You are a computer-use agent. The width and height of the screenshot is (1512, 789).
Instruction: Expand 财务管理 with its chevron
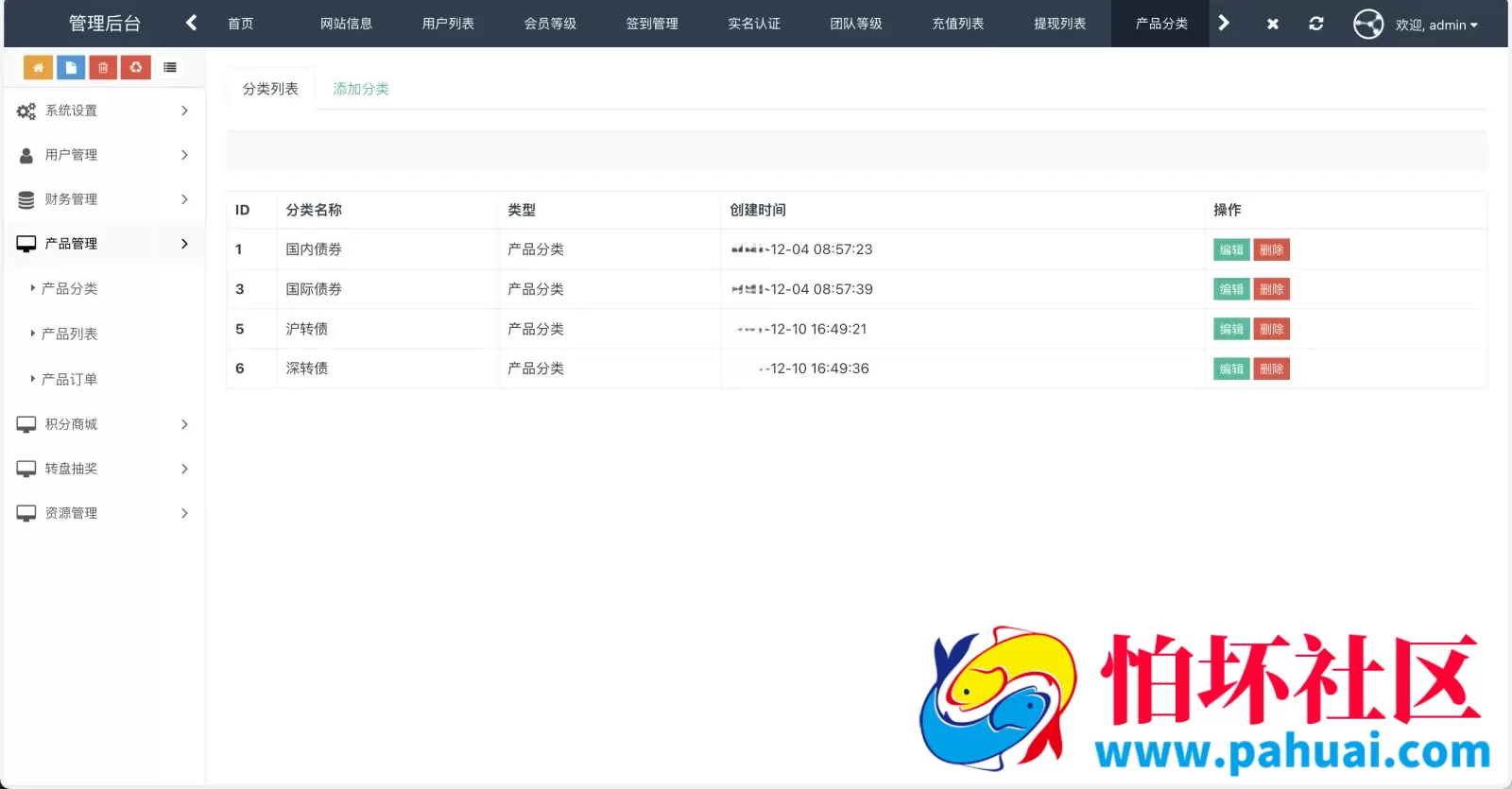click(x=184, y=199)
